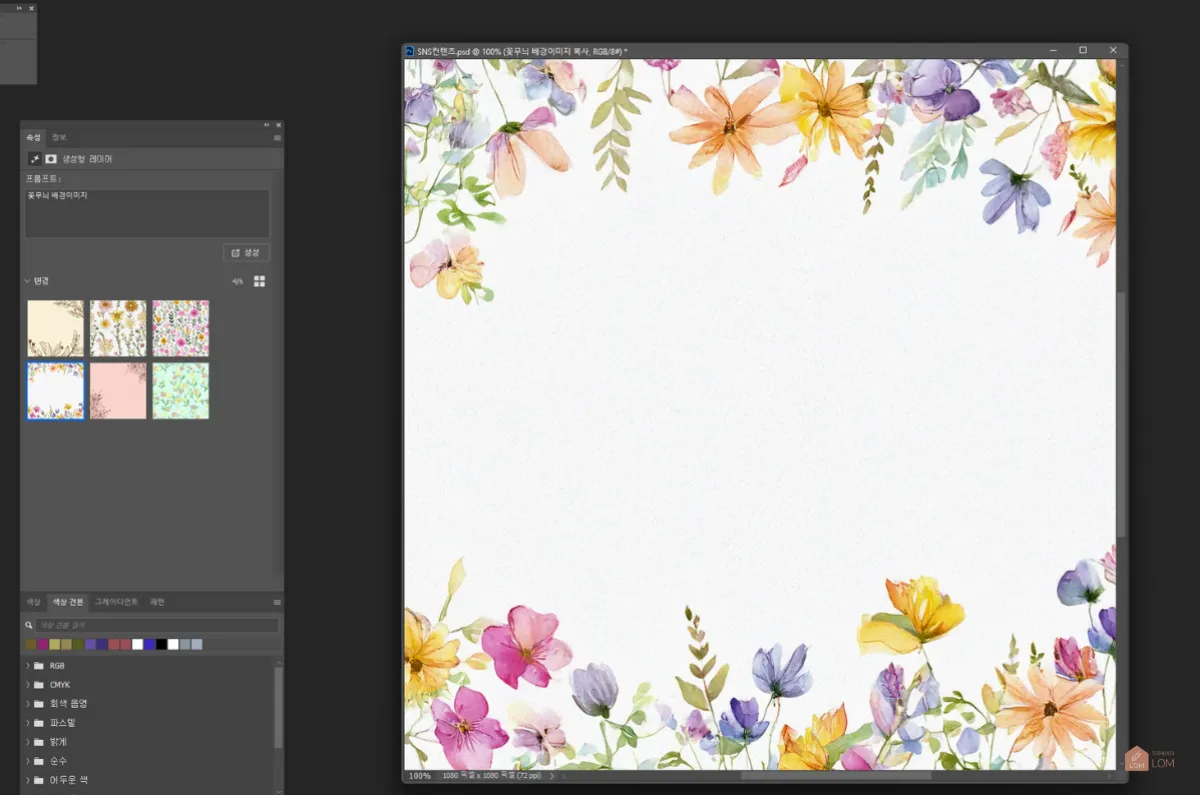Click the CMYK swatch folder icon
The width and height of the screenshot is (1200, 795).
39,685
